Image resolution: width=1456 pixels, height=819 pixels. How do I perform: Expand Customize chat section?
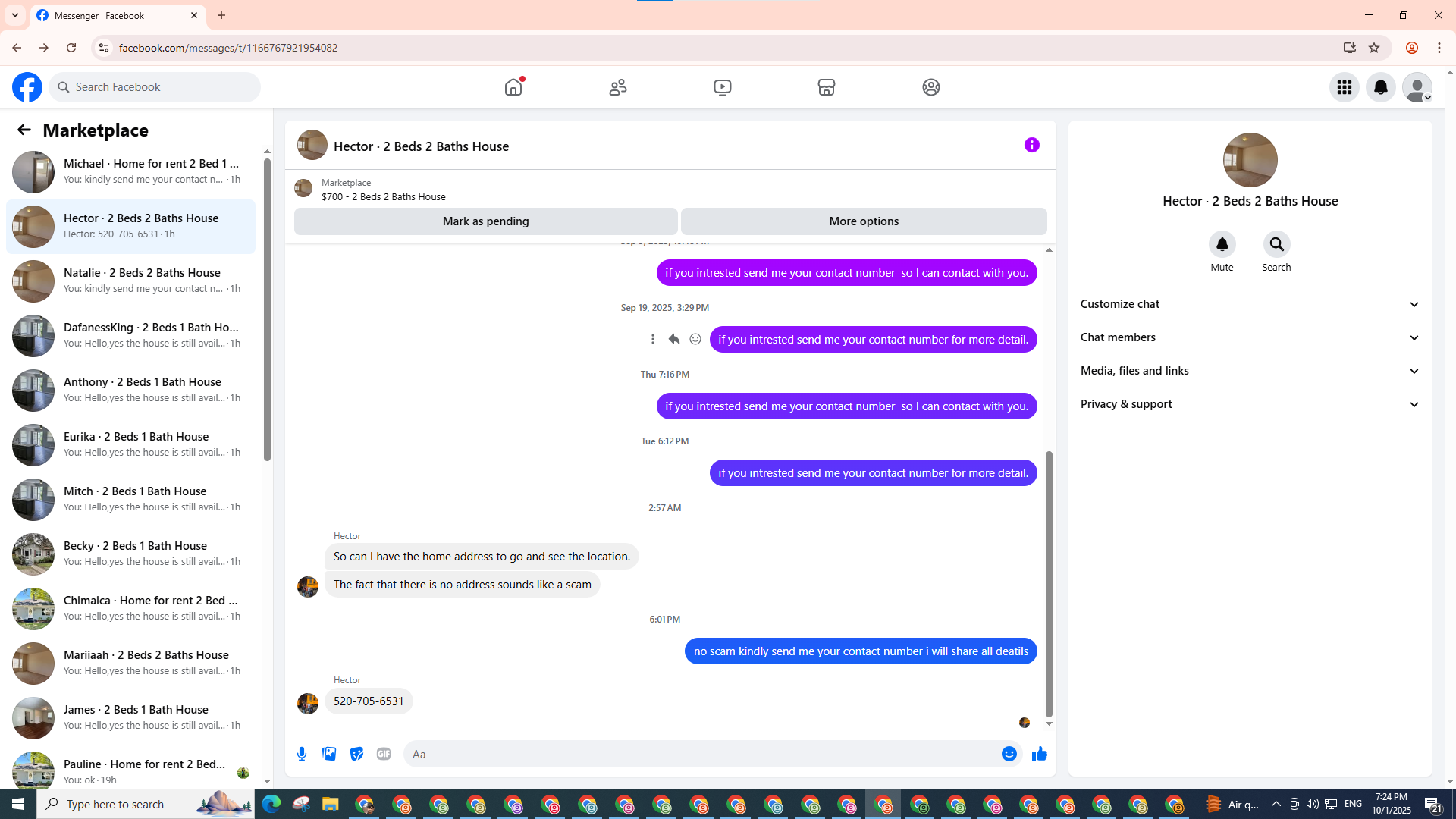click(x=1250, y=304)
